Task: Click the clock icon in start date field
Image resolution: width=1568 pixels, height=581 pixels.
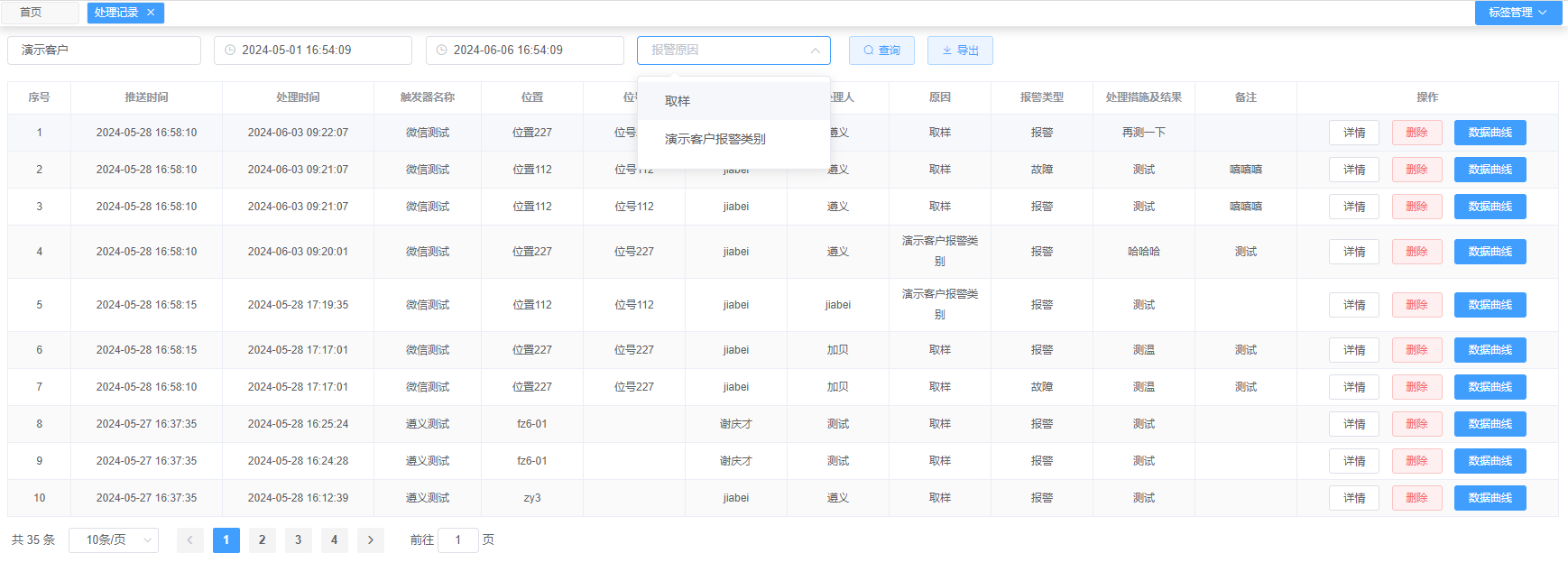Action: [x=230, y=51]
